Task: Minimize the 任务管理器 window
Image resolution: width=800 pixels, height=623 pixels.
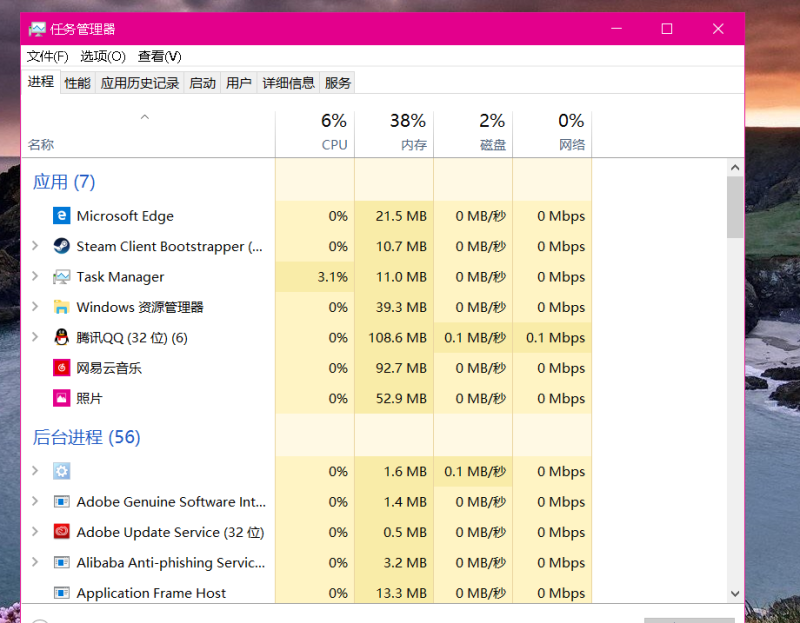Action: 616,29
